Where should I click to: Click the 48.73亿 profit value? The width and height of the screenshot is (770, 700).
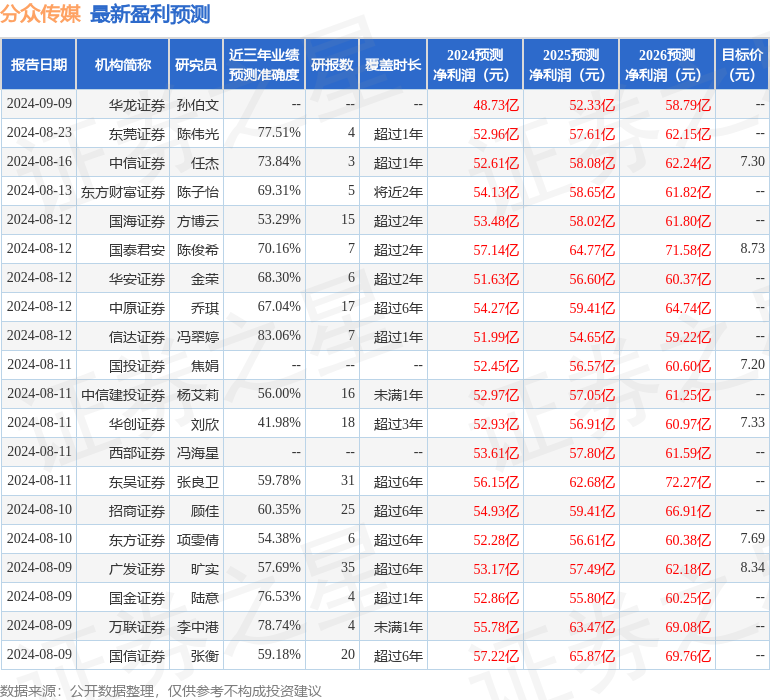pyautogui.click(x=496, y=105)
